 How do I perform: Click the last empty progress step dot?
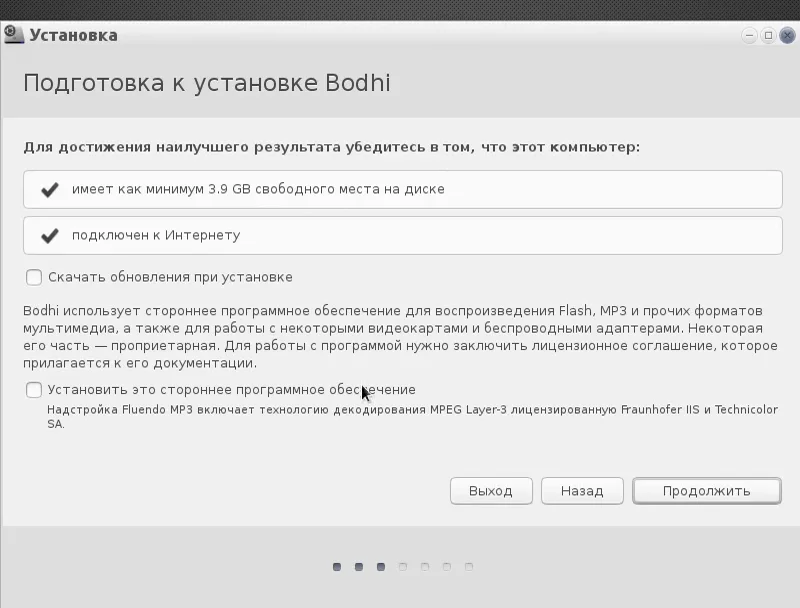469,567
